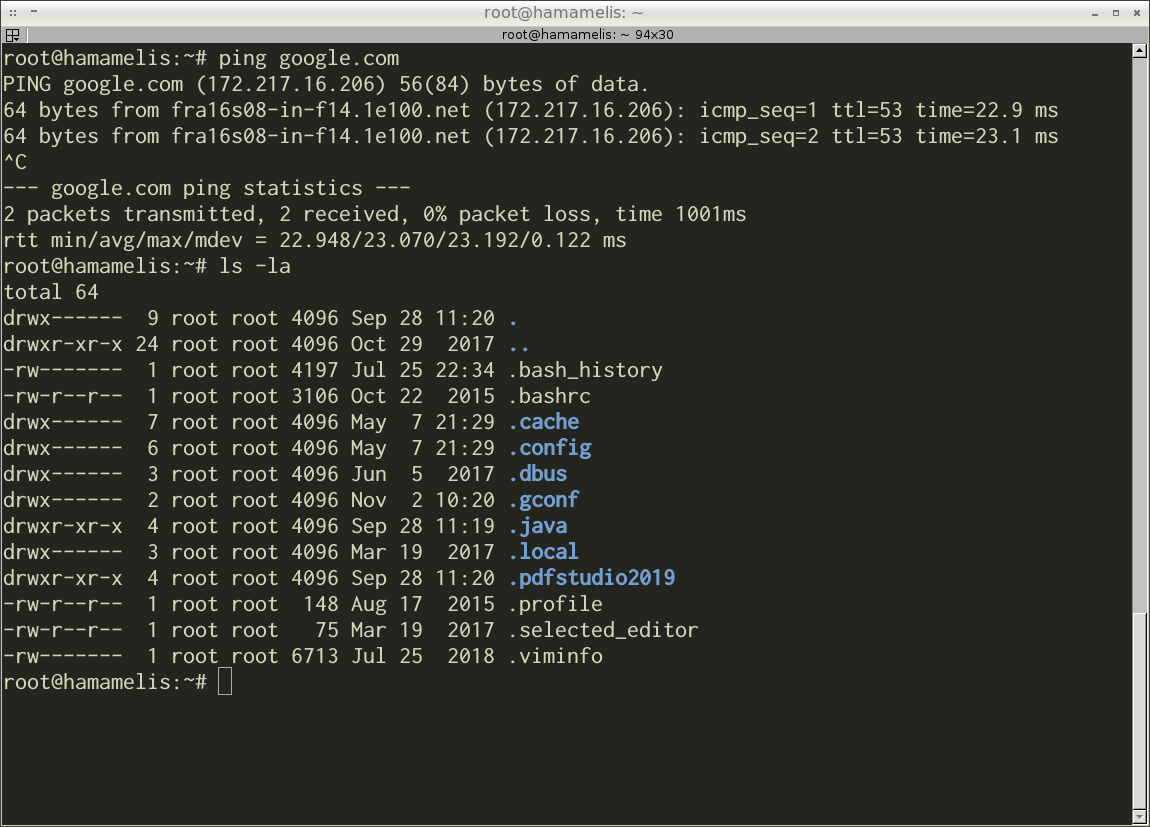
Task: Open the window menu dots icon
Action: 11,12
